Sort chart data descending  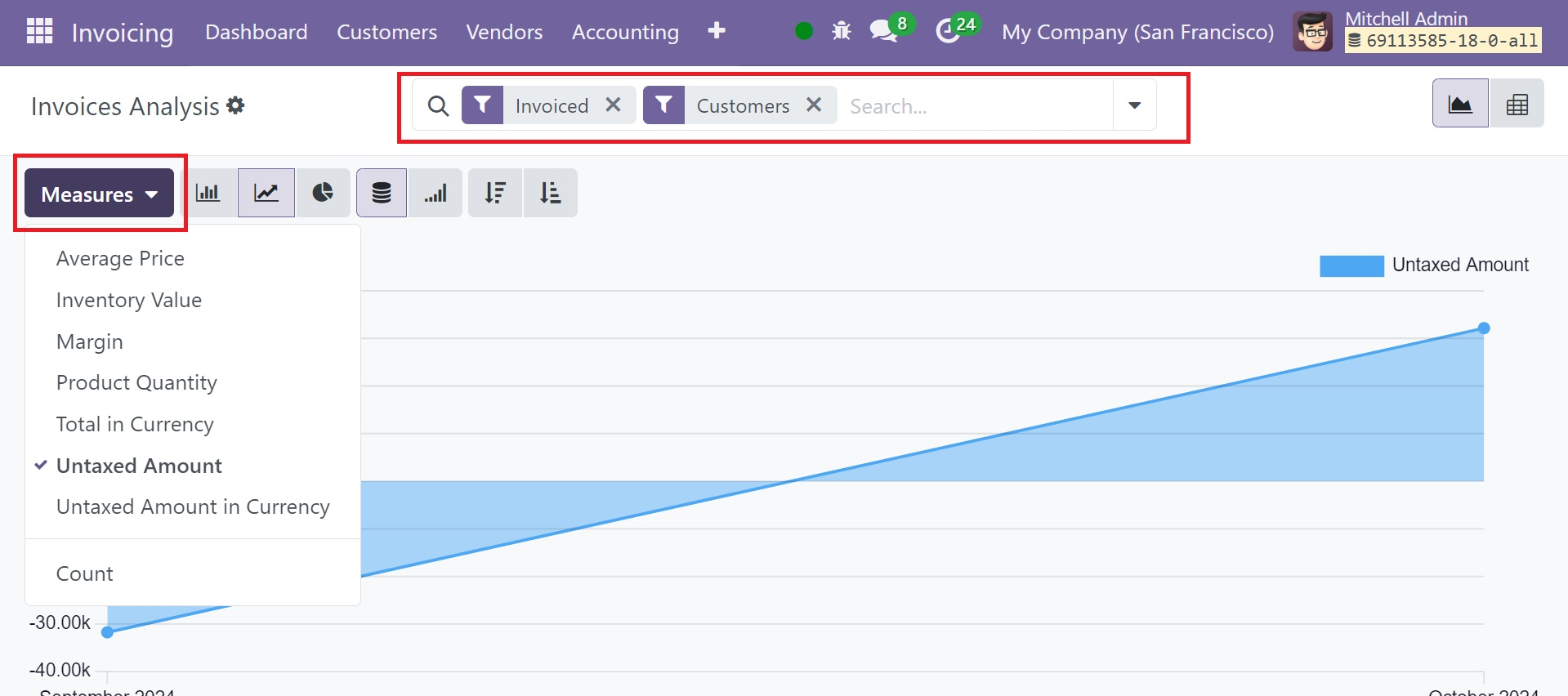(495, 193)
